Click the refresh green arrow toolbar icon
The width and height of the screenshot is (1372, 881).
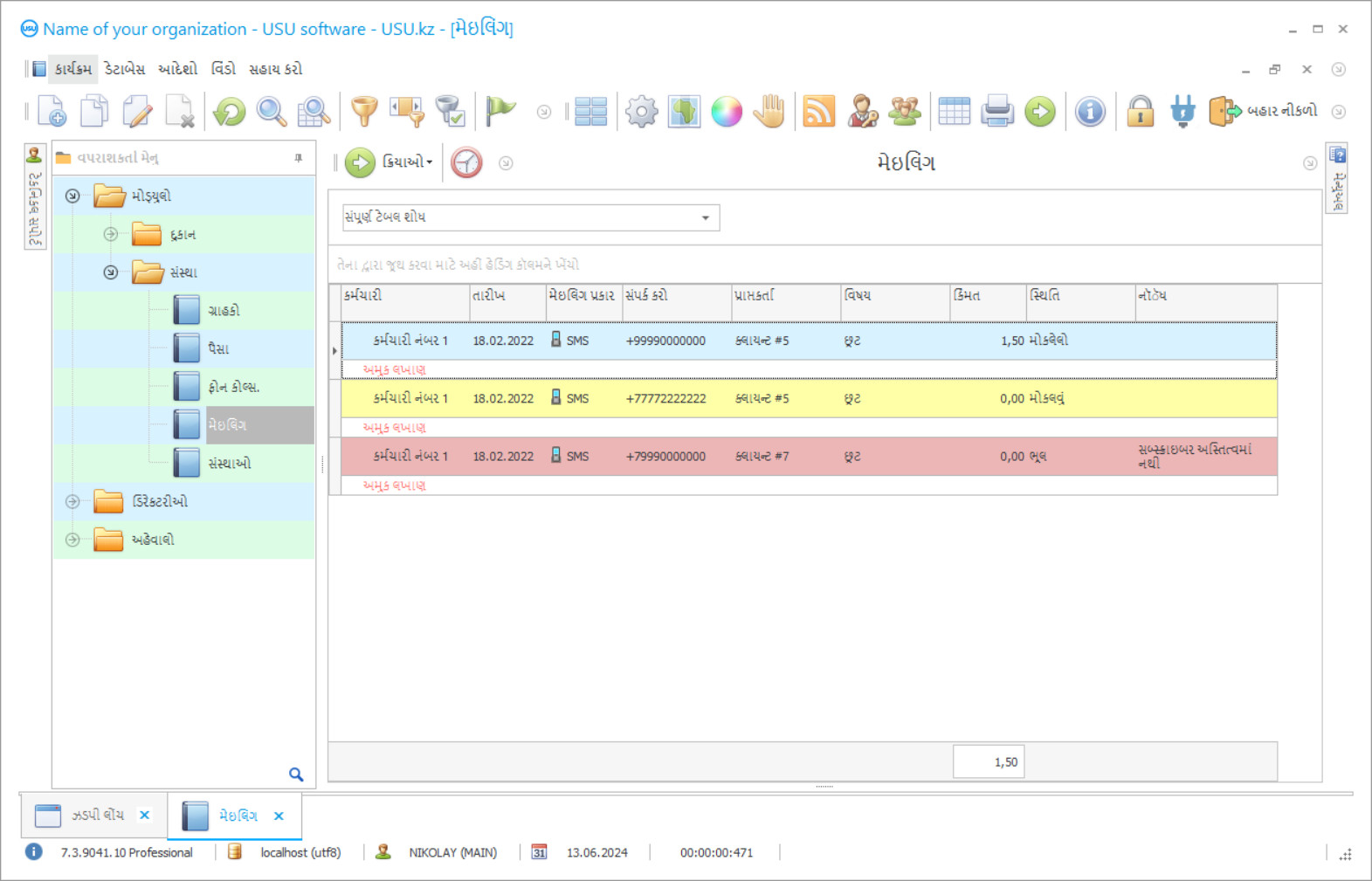click(230, 112)
